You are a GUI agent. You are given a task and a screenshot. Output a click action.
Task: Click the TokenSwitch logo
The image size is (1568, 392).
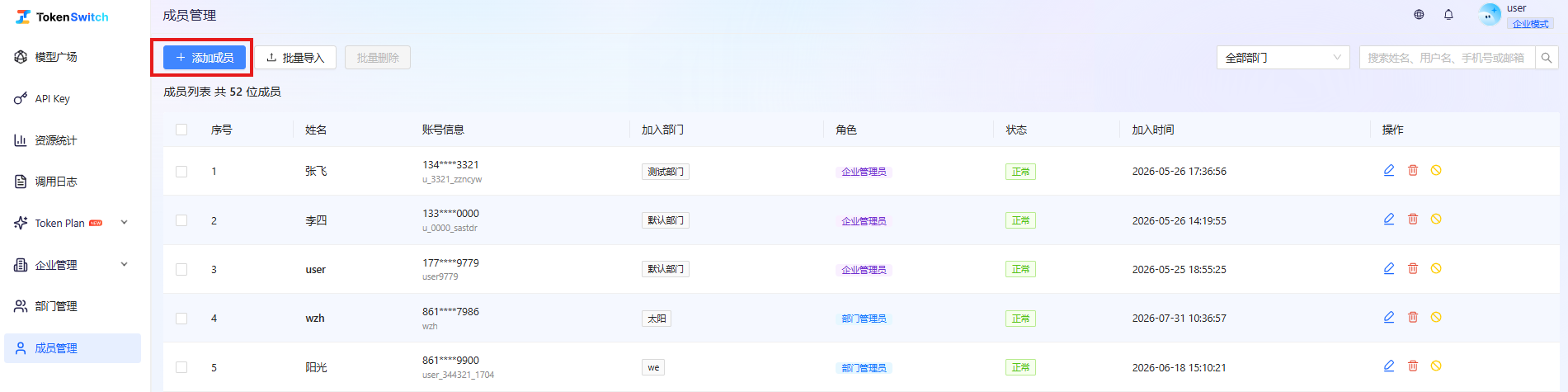coord(62,17)
